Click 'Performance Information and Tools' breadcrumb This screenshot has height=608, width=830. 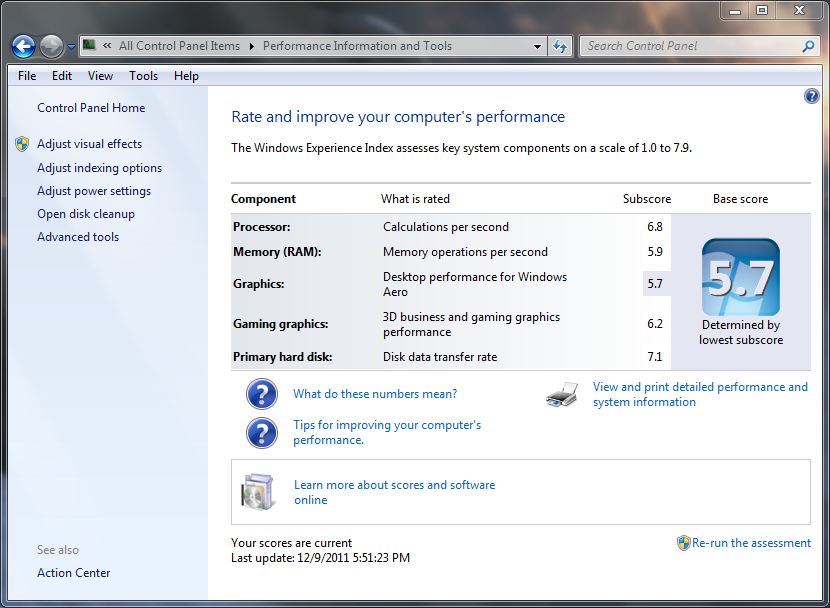pos(357,46)
